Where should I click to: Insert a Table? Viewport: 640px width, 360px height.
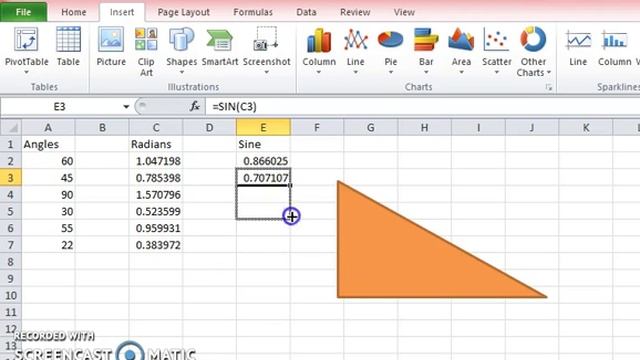[68, 46]
